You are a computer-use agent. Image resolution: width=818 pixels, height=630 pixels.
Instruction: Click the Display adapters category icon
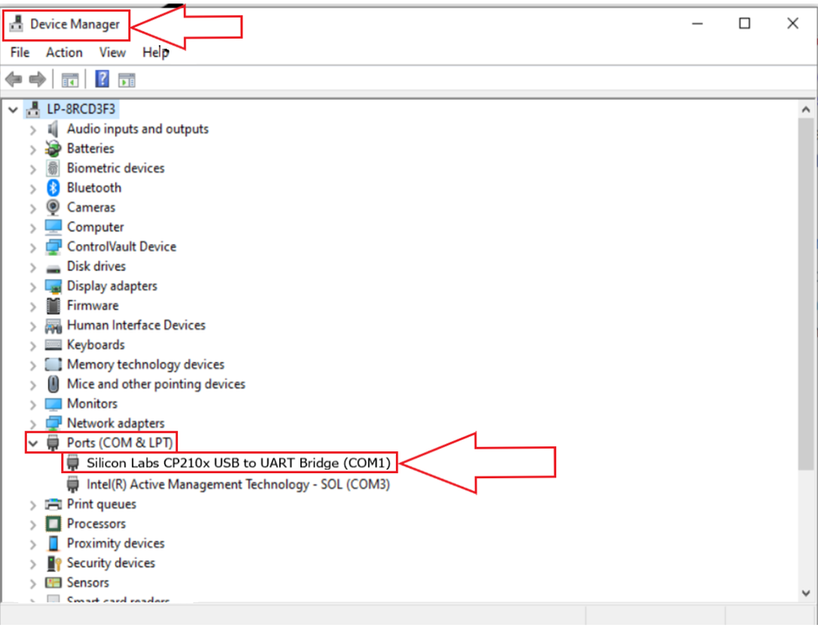click(x=54, y=286)
